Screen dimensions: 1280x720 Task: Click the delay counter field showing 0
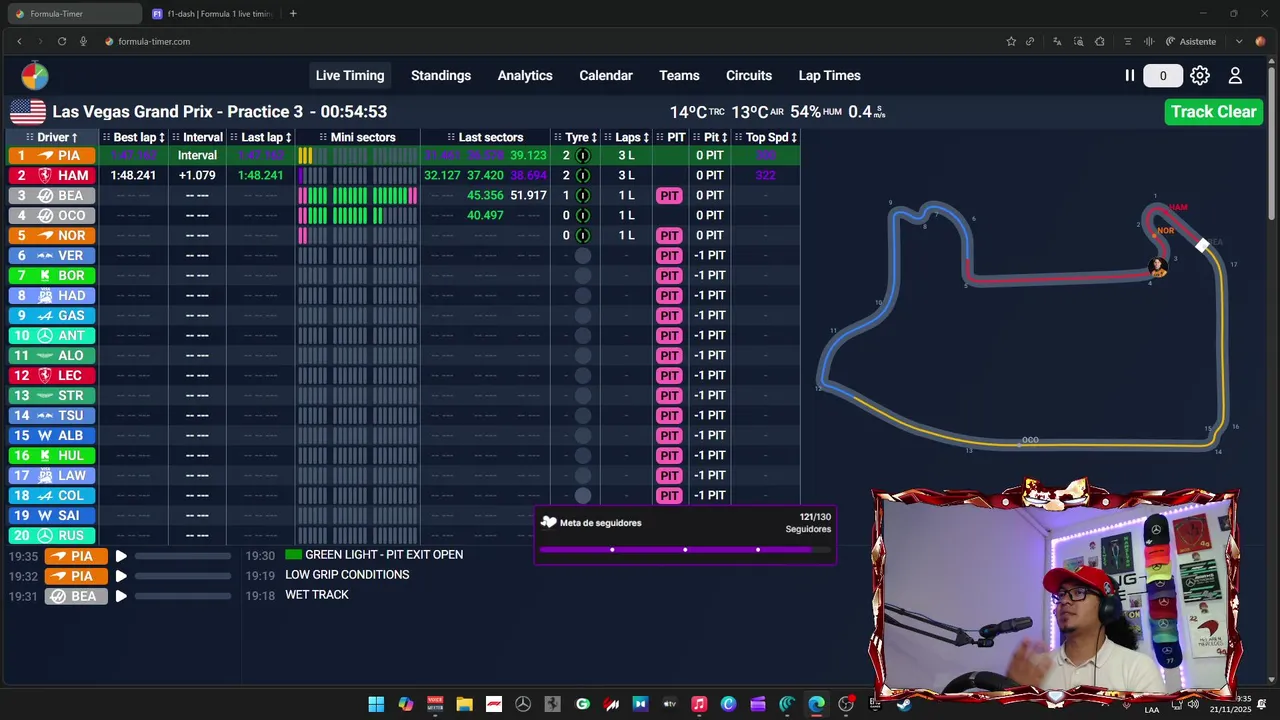point(1163,76)
